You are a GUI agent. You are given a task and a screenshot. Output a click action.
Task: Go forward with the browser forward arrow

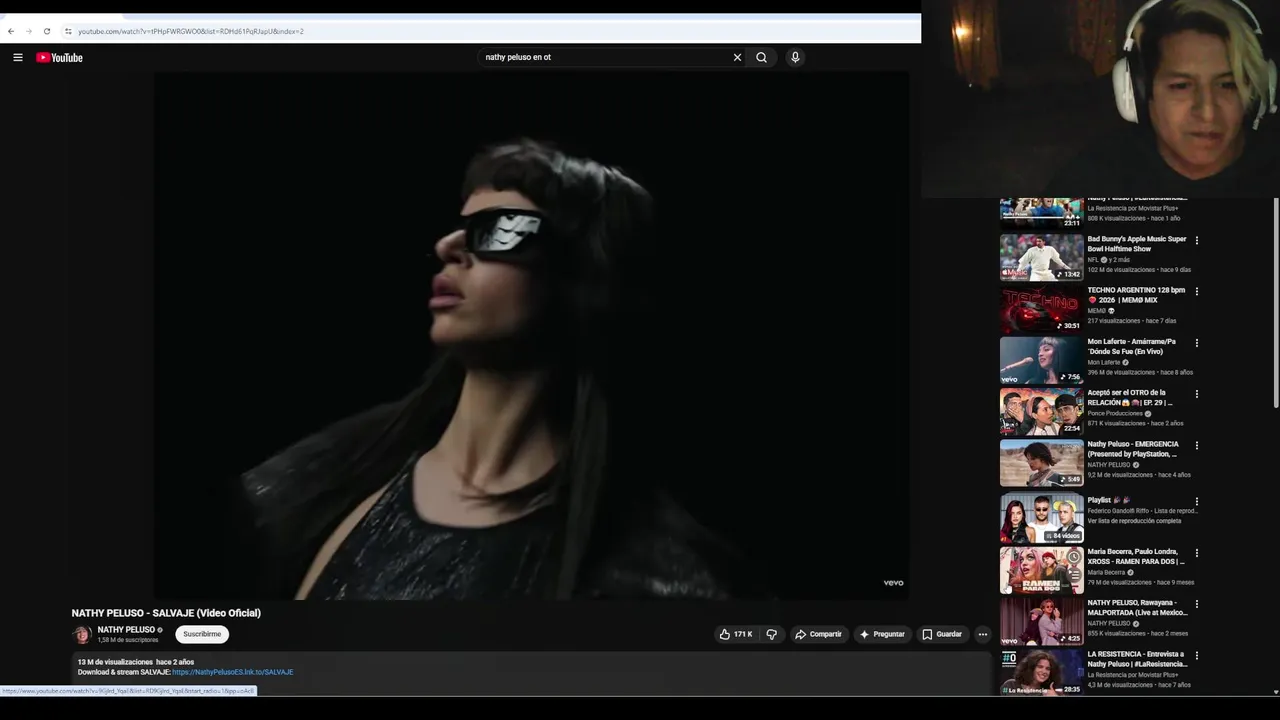(x=28, y=31)
